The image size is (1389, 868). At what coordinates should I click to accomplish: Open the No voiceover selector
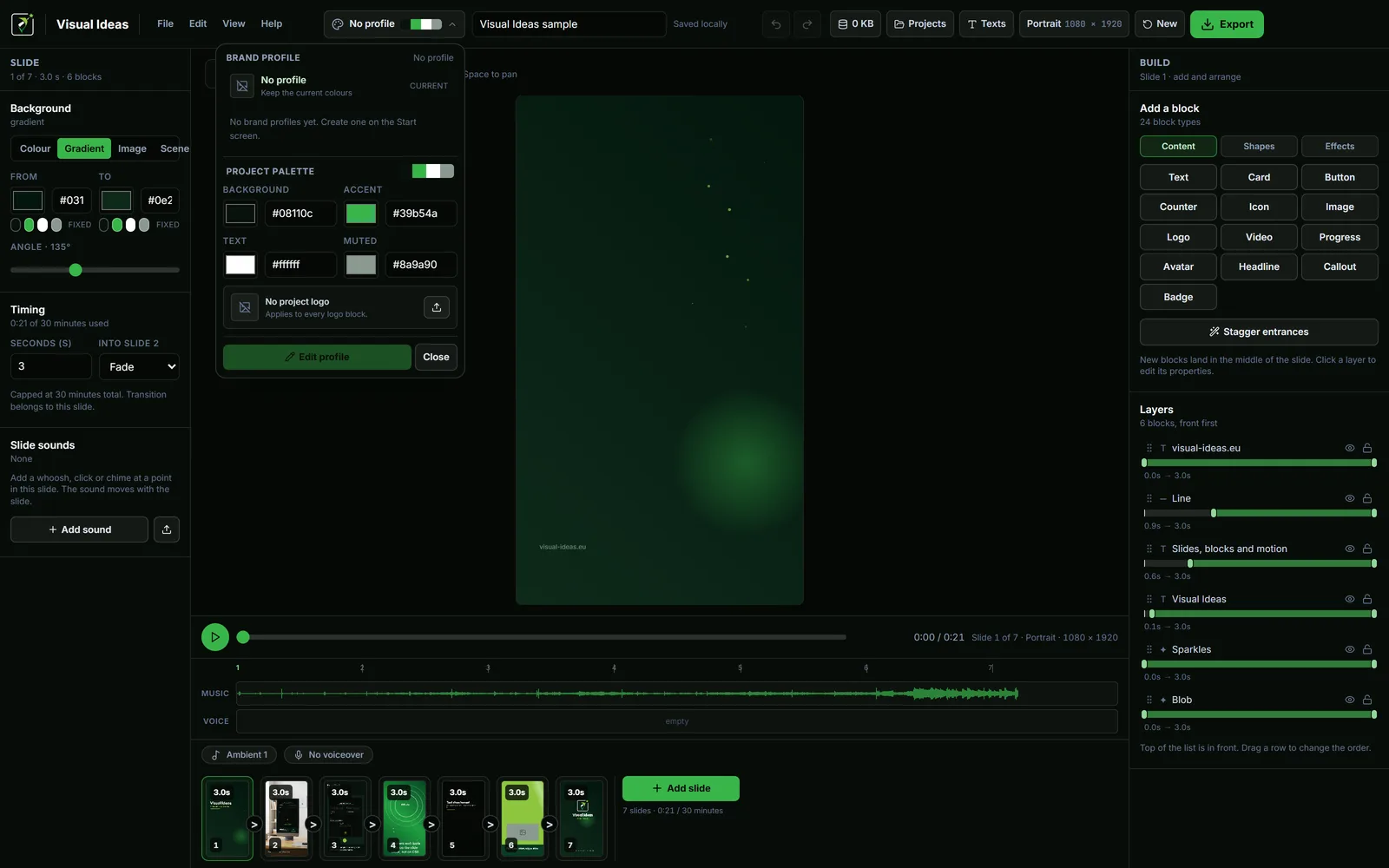coord(328,755)
